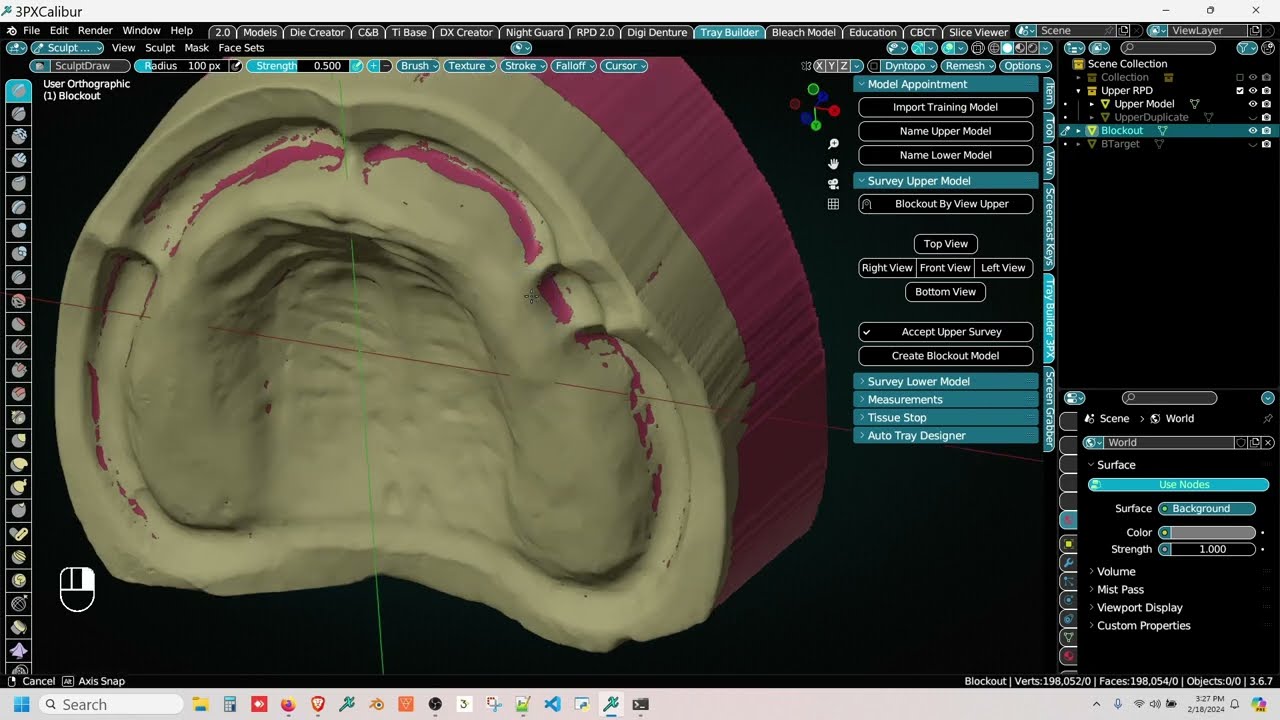
Task: Select solid viewport shading mode
Action: [1007, 48]
